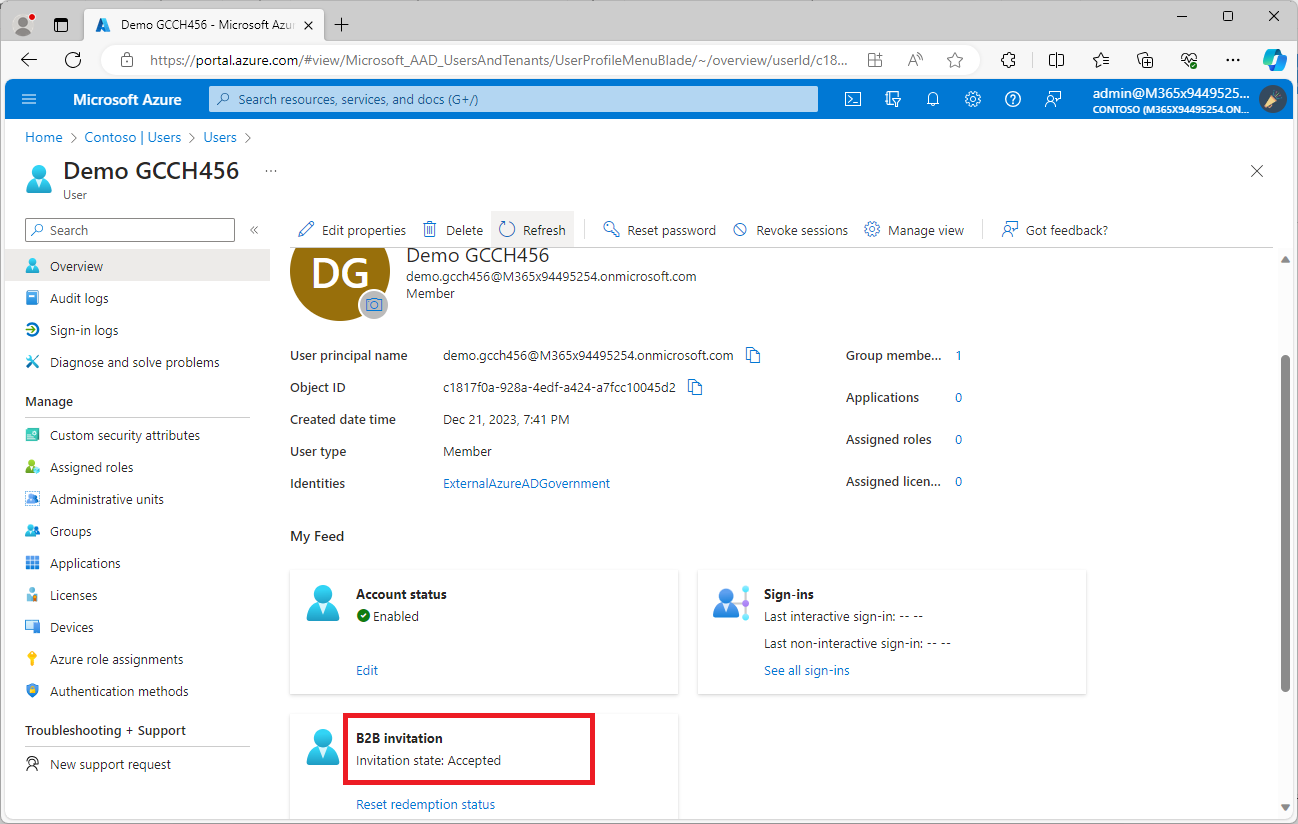
Task: Copy the Object ID value
Action: [696, 387]
